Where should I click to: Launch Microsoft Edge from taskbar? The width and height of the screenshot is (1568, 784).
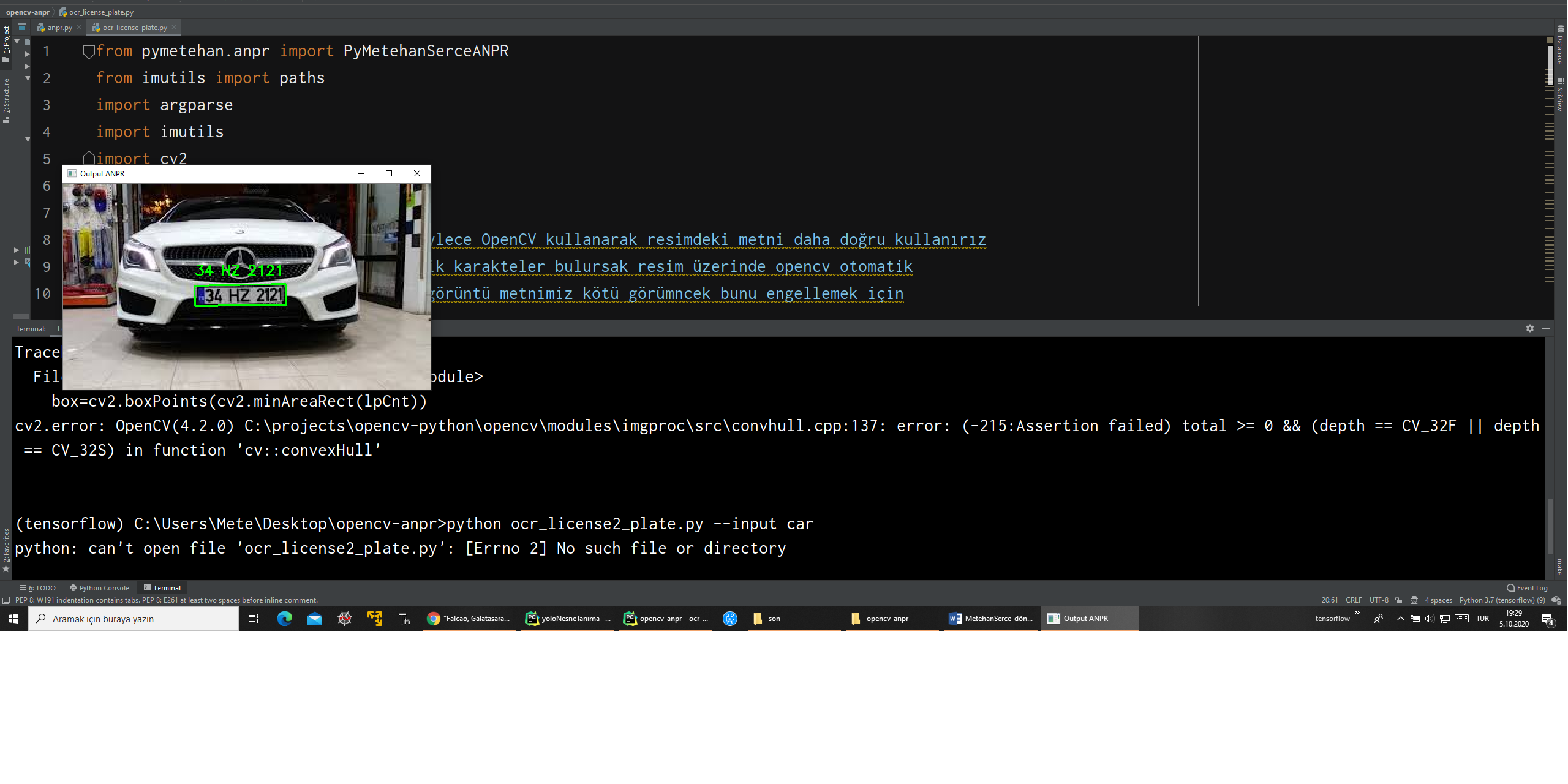tap(285, 619)
